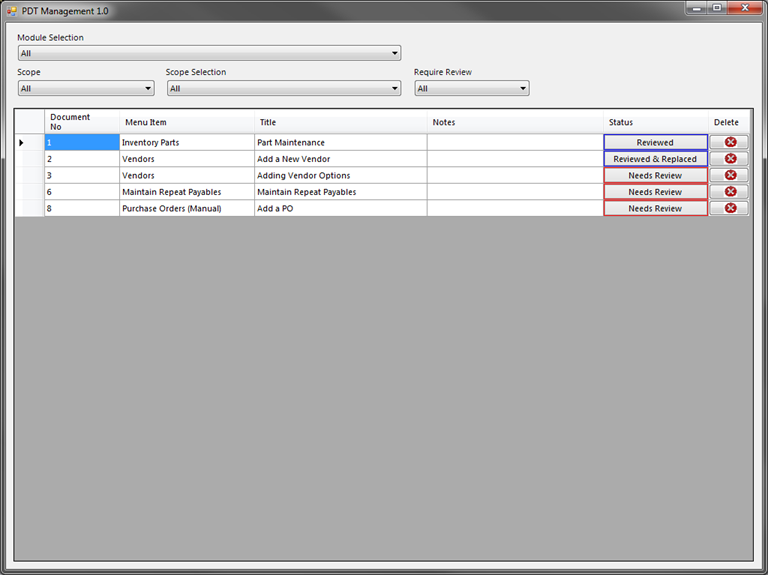Select Purchase Orders (Manual) cell
Screen dimensions: 768x575
[187, 208]
